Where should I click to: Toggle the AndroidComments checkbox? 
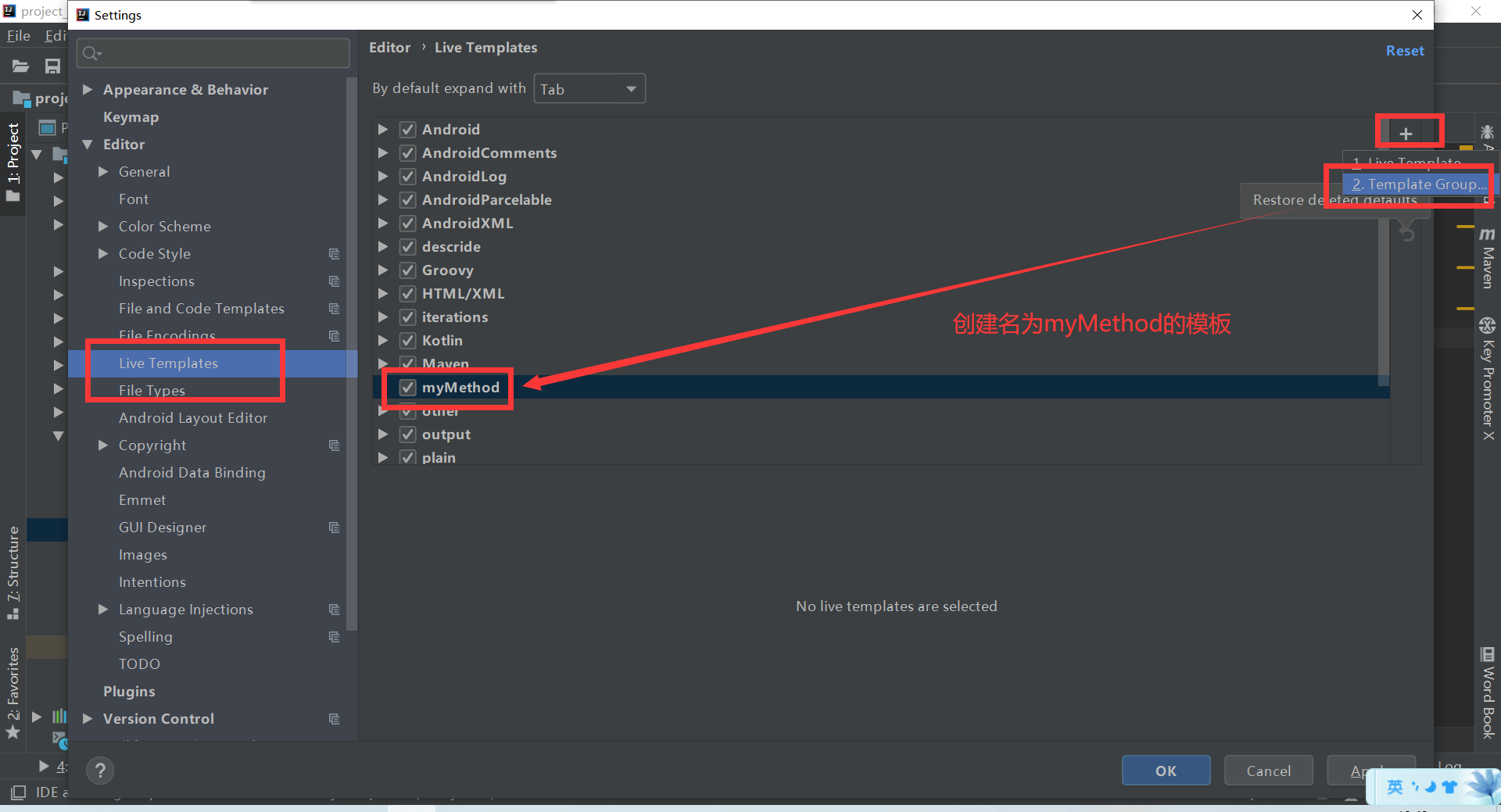pyautogui.click(x=407, y=153)
